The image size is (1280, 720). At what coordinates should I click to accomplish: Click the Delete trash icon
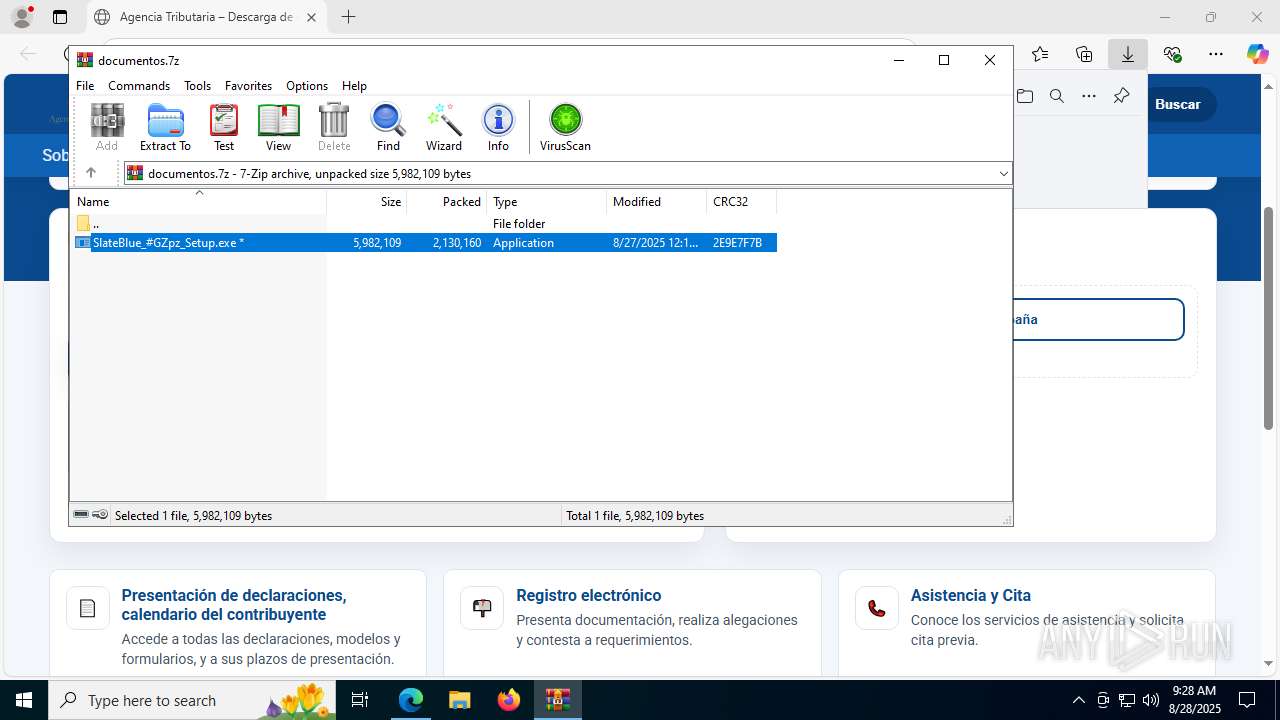coord(334,128)
